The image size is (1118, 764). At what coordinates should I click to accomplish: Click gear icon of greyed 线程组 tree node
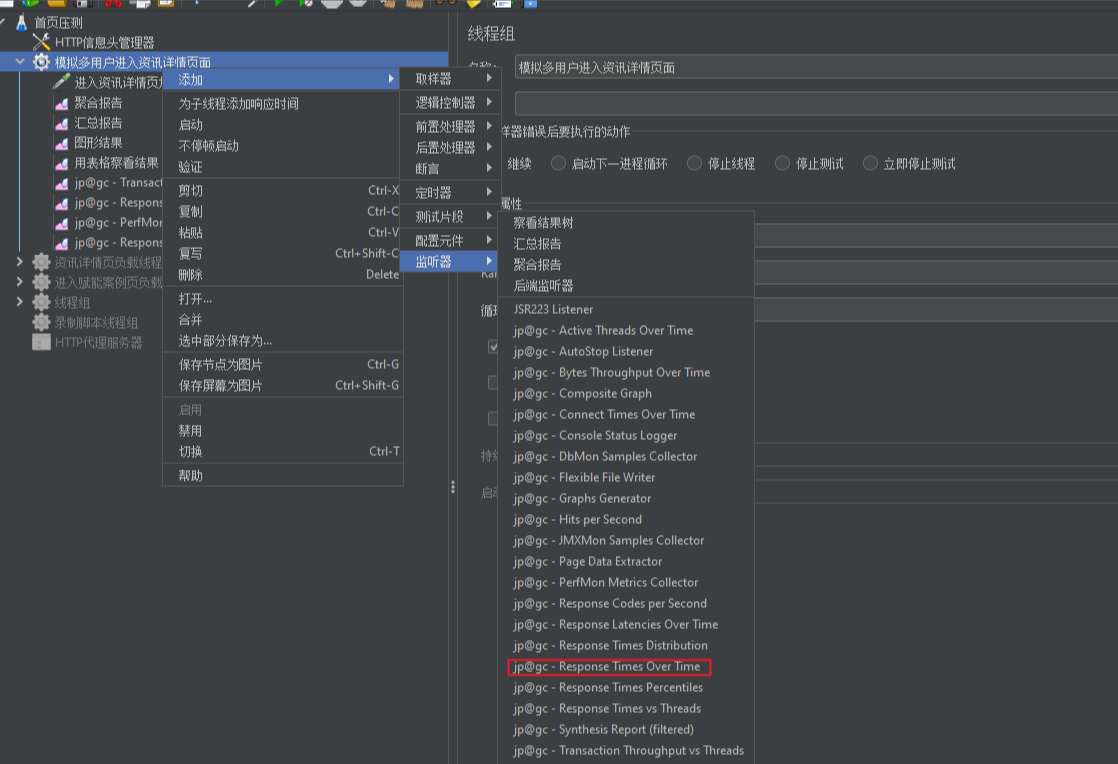[x=41, y=302]
